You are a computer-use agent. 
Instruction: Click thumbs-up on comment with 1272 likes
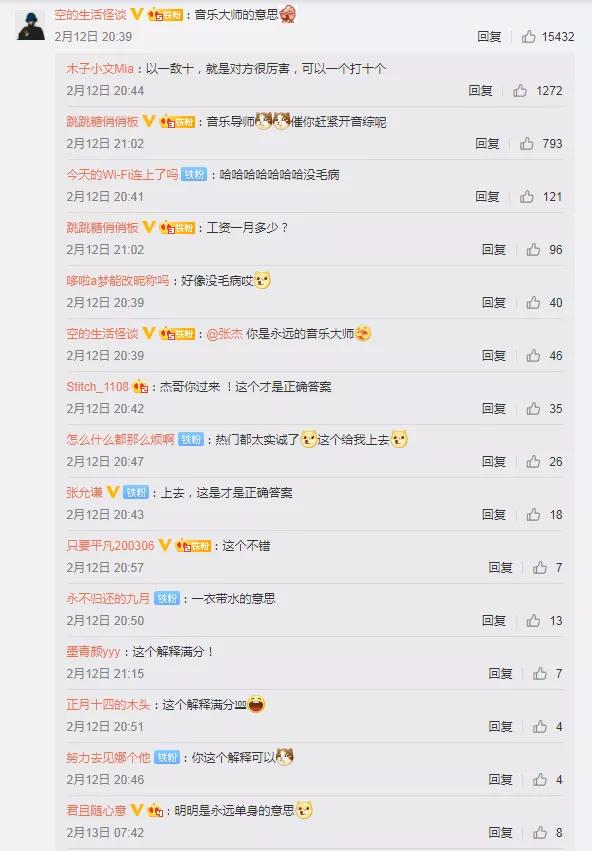(520, 90)
